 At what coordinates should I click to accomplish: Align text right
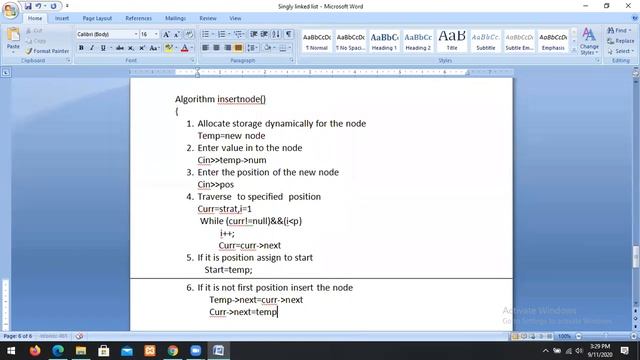point(227,48)
